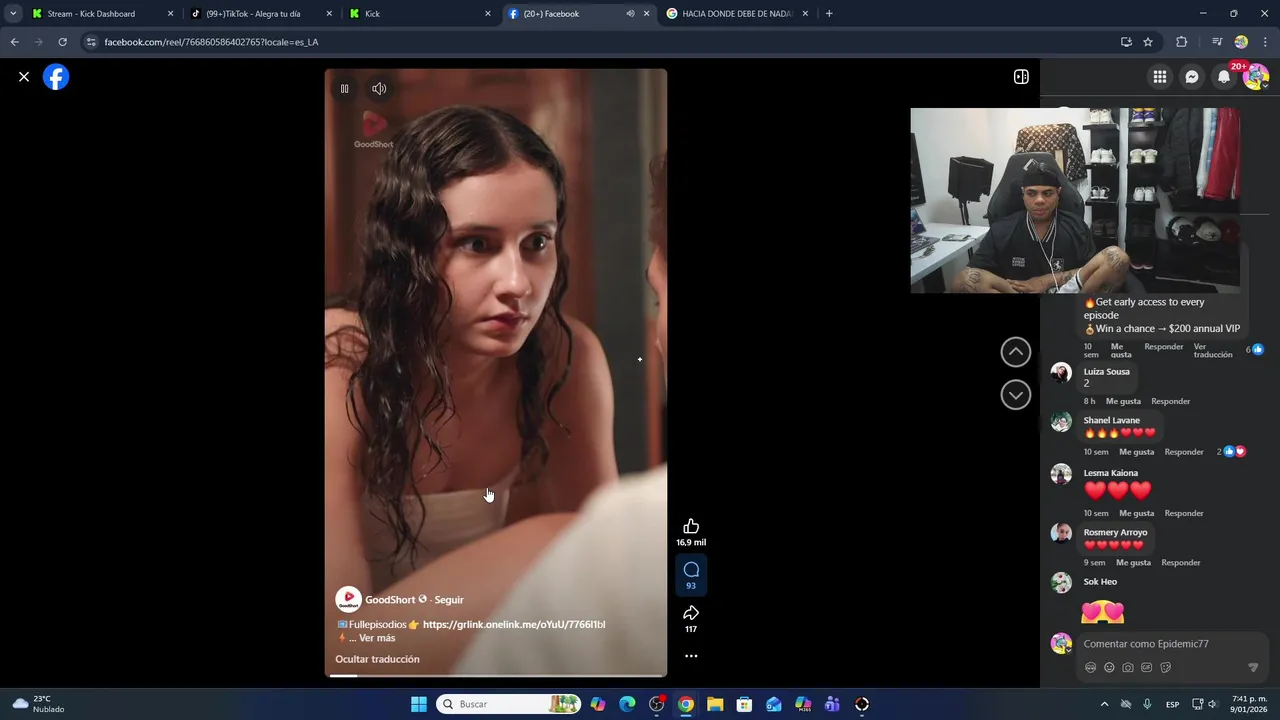This screenshot has height=720, width=1280.
Task: Open Chrome extensions puzzle icon
Action: point(1181,42)
